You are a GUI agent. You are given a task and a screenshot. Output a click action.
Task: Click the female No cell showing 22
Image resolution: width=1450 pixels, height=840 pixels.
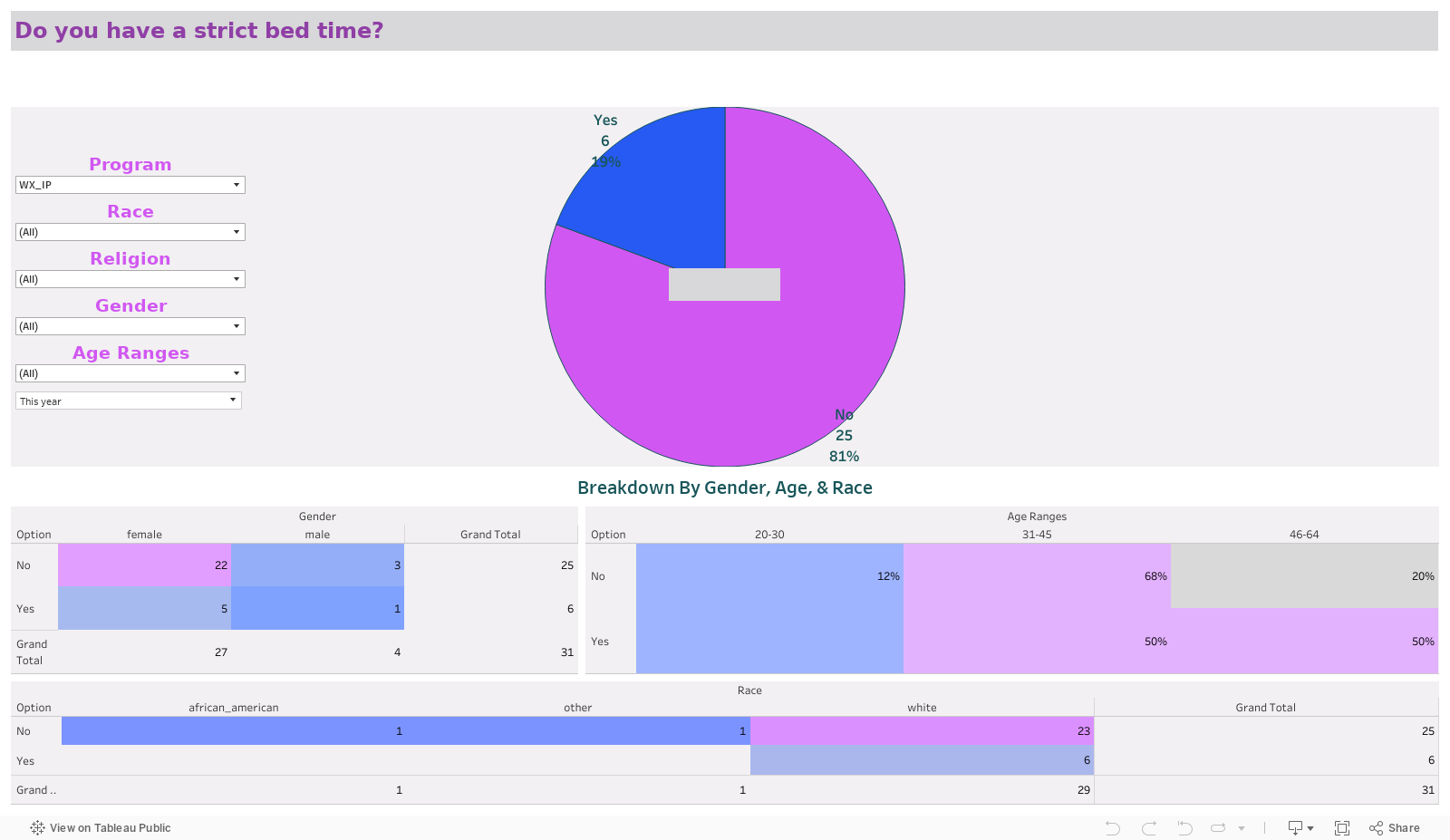click(x=144, y=565)
